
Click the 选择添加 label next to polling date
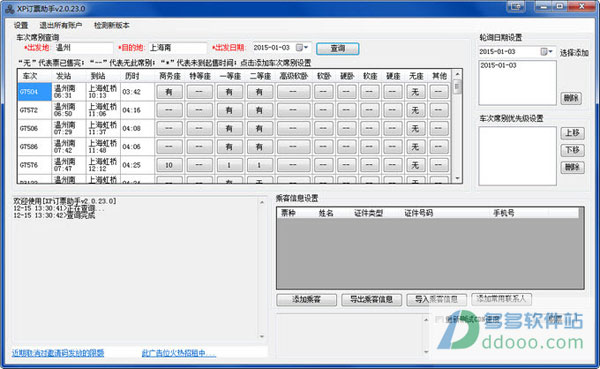tap(574, 53)
